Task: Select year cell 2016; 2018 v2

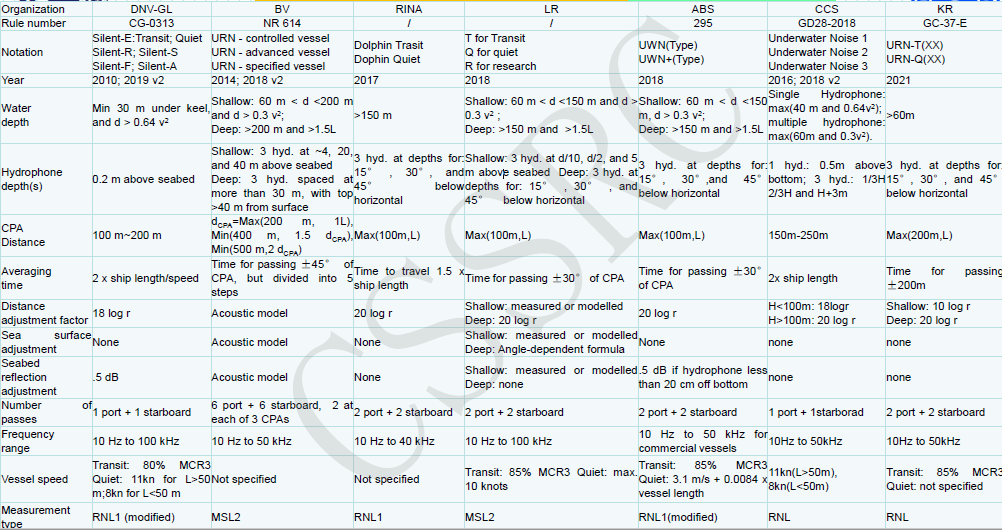Action: (x=826, y=81)
